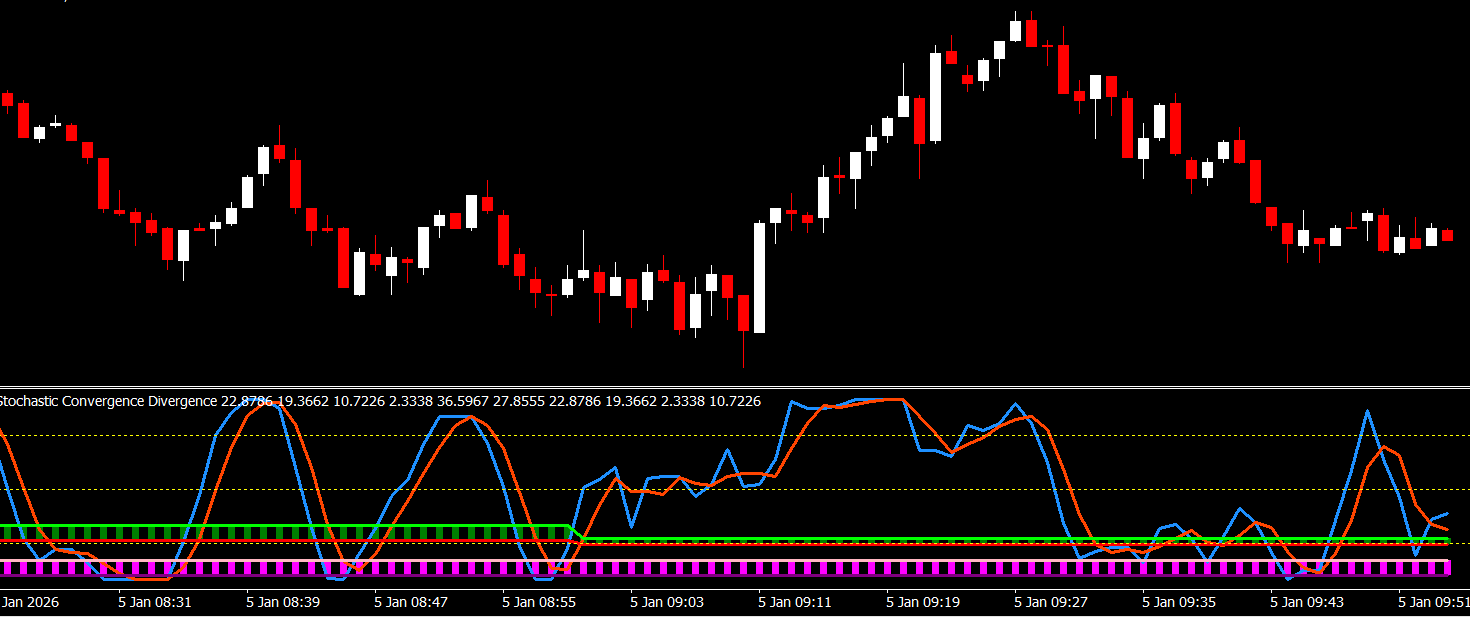Click the 5 Jan 08:55 time label
Viewport: 1470px width, 618px height.
538,602
